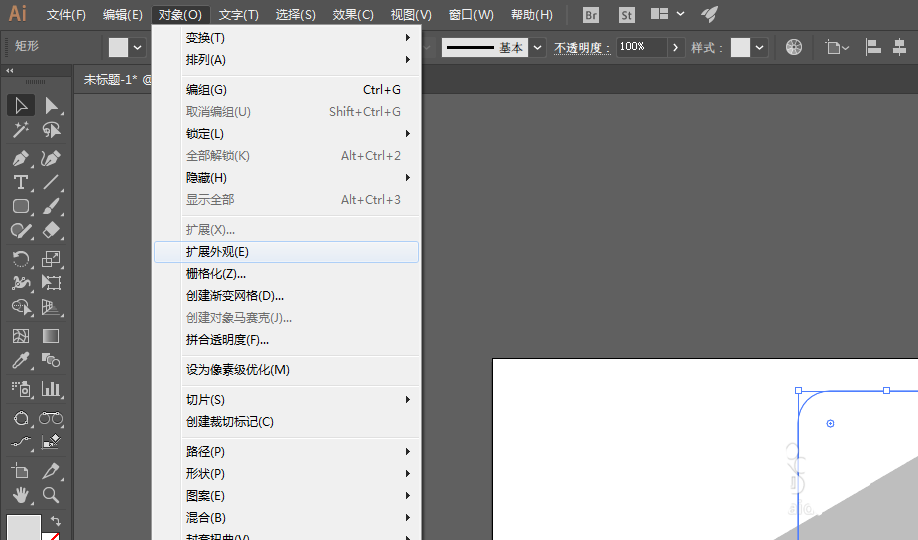Expand the 切片(S) submenu
Image resolution: width=918 pixels, height=540 pixels.
point(287,399)
